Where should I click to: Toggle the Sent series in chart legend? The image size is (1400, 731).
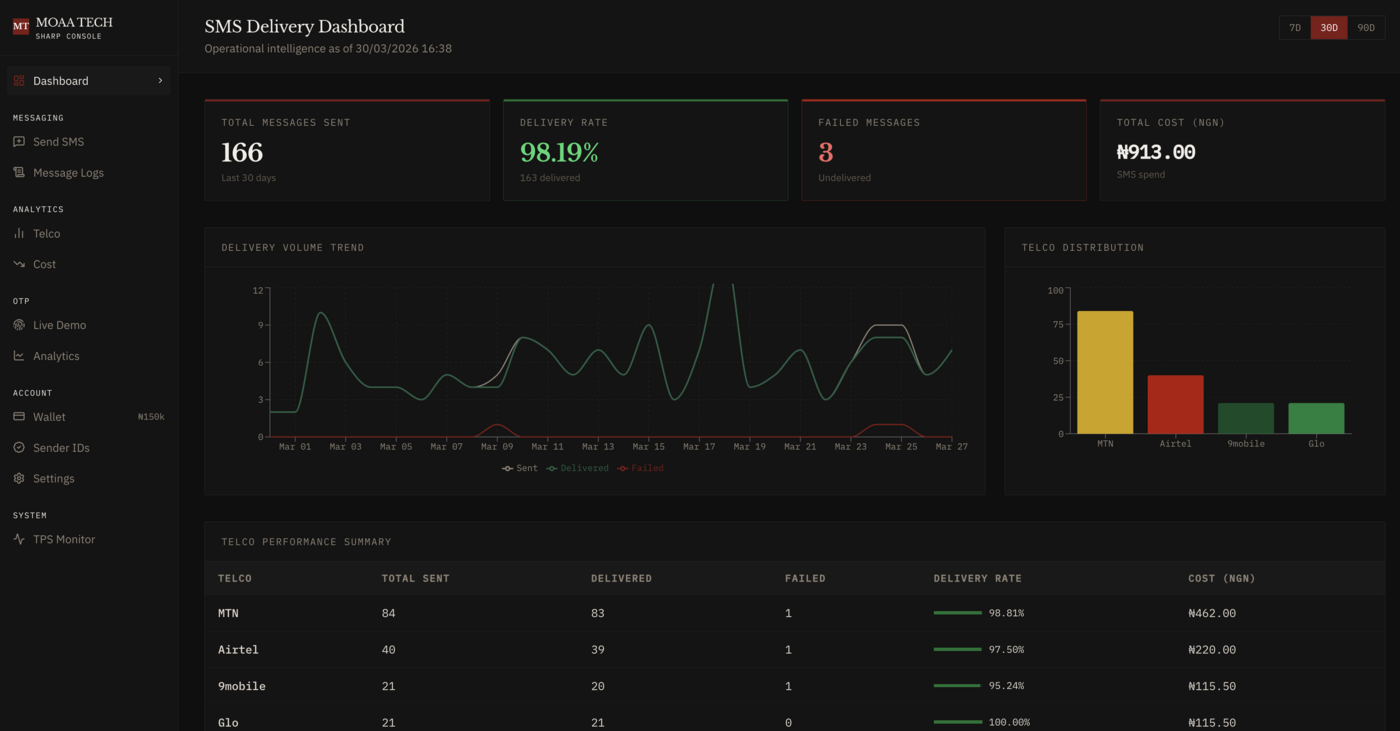point(520,468)
